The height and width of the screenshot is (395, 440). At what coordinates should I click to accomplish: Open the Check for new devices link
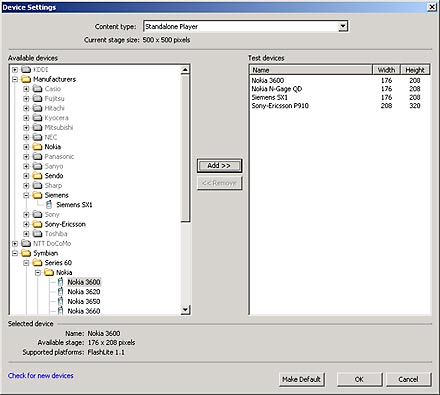tap(41, 376)
